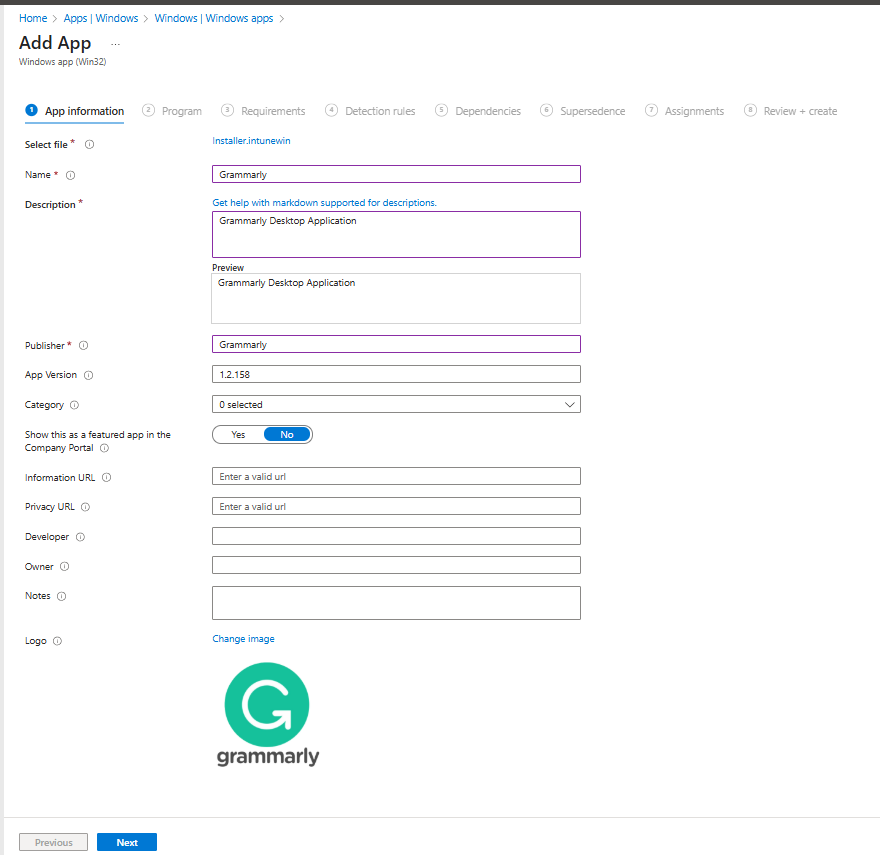Set featured app toggle to No
The height and width of the screenshot is (855, 880).
pos(287,435)
